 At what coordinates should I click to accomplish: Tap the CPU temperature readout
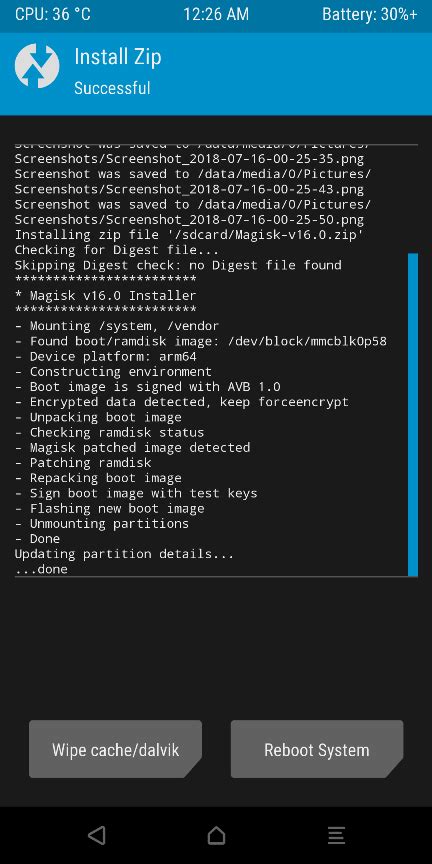click(53, 14)
